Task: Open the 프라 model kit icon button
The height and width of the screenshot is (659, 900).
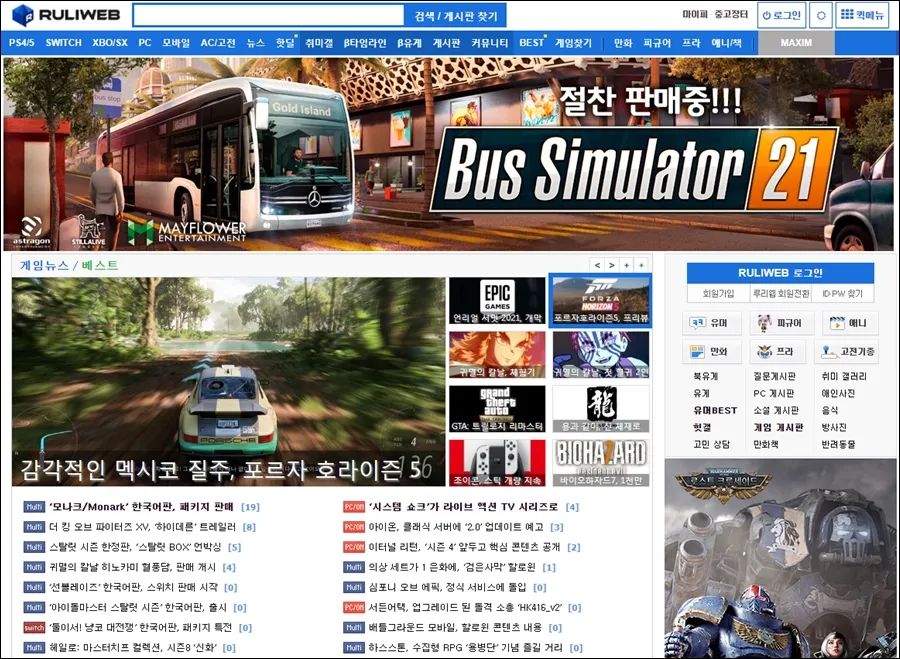Action: [779, 352]
